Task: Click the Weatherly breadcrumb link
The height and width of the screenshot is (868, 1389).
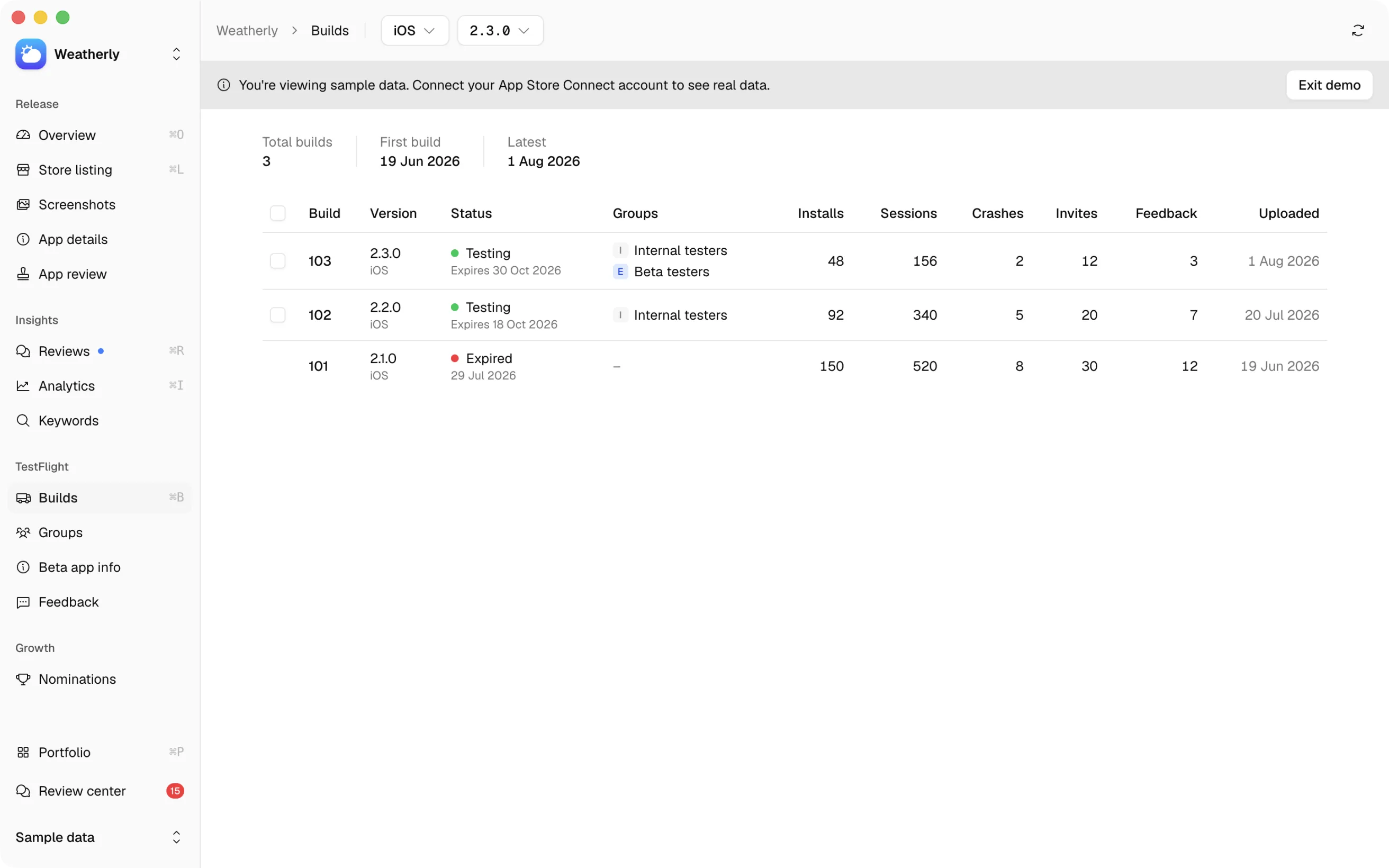Action: click(247, 30)
